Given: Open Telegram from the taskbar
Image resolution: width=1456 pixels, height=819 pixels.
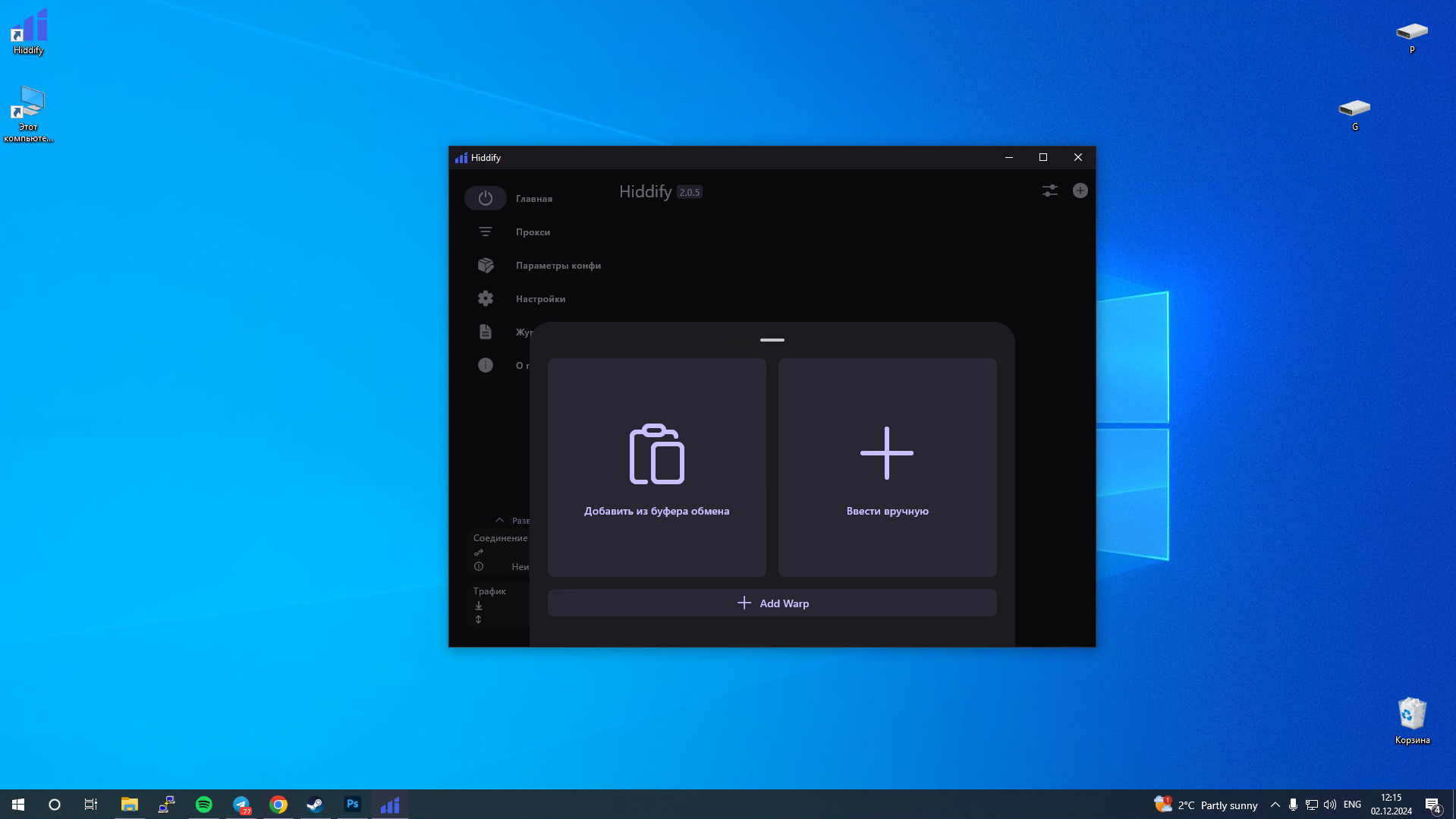Looking at the screenshot, I should 241,805.
